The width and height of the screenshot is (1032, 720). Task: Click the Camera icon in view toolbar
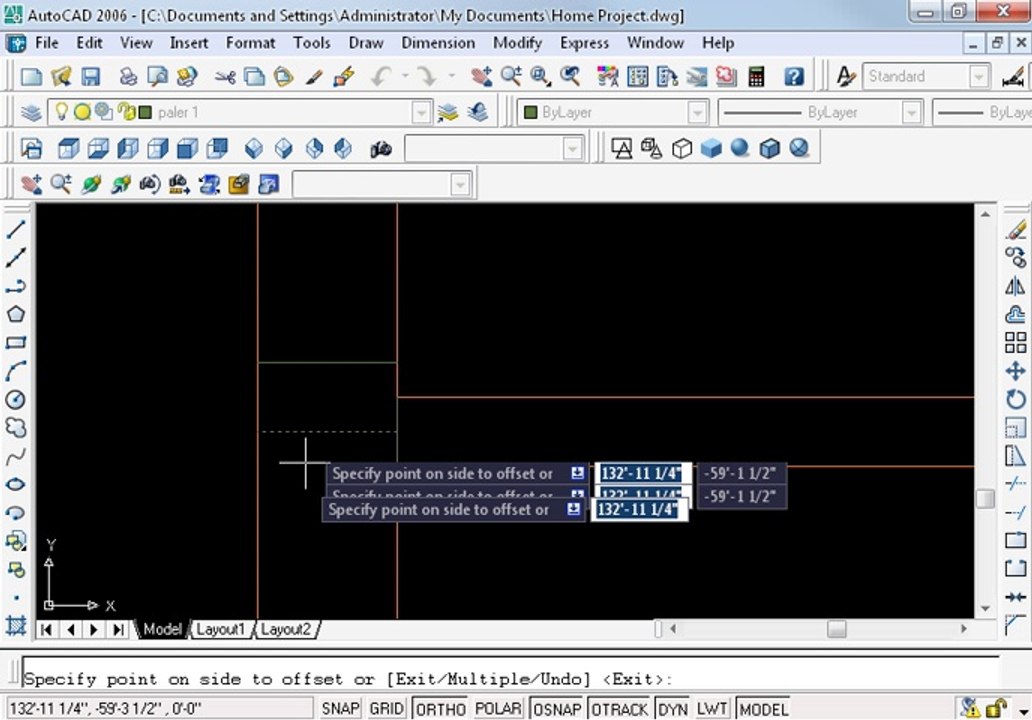pyautogui.click(x=380, y=149)
